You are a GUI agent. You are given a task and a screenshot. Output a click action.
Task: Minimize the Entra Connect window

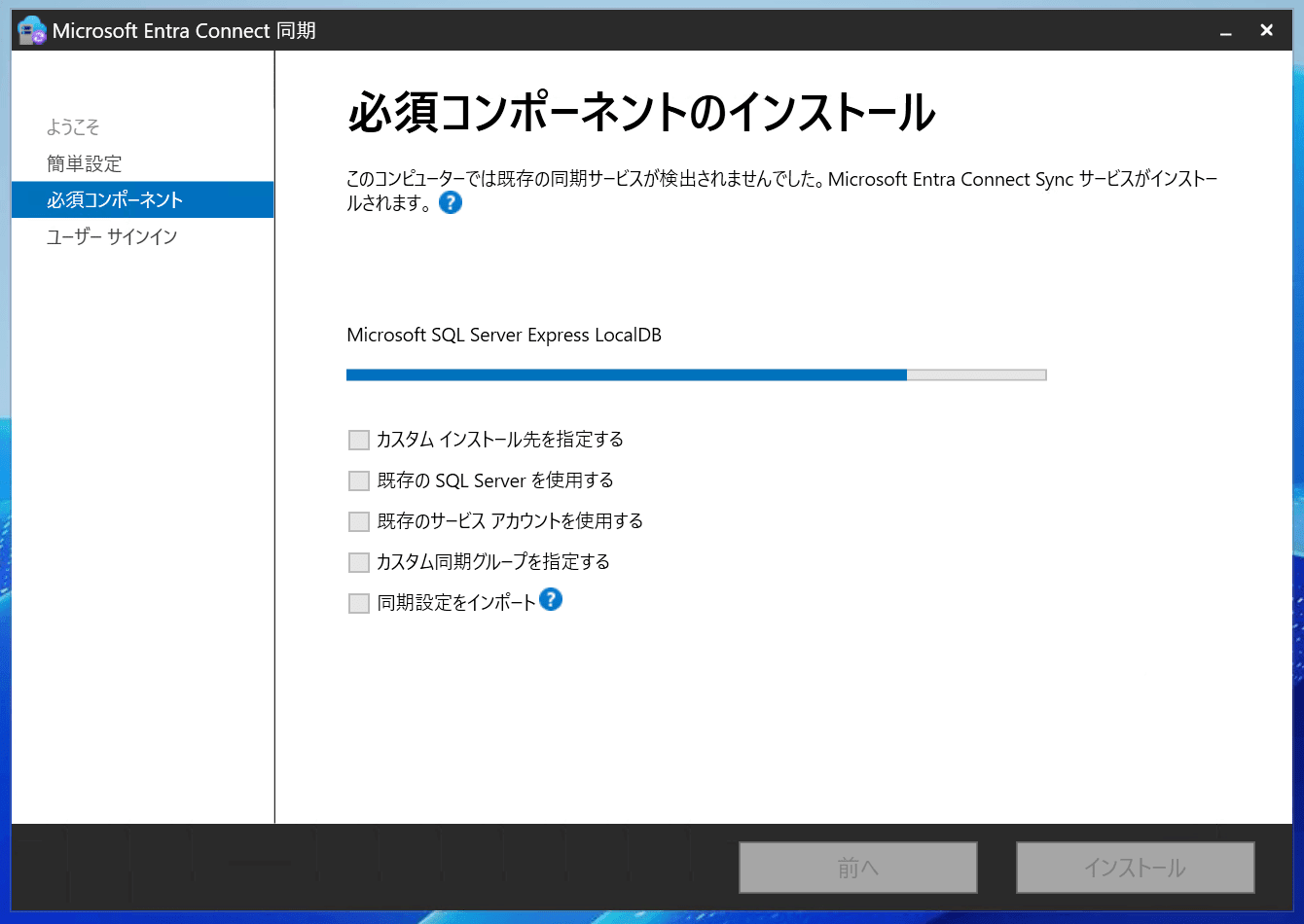click(1226, 31)
